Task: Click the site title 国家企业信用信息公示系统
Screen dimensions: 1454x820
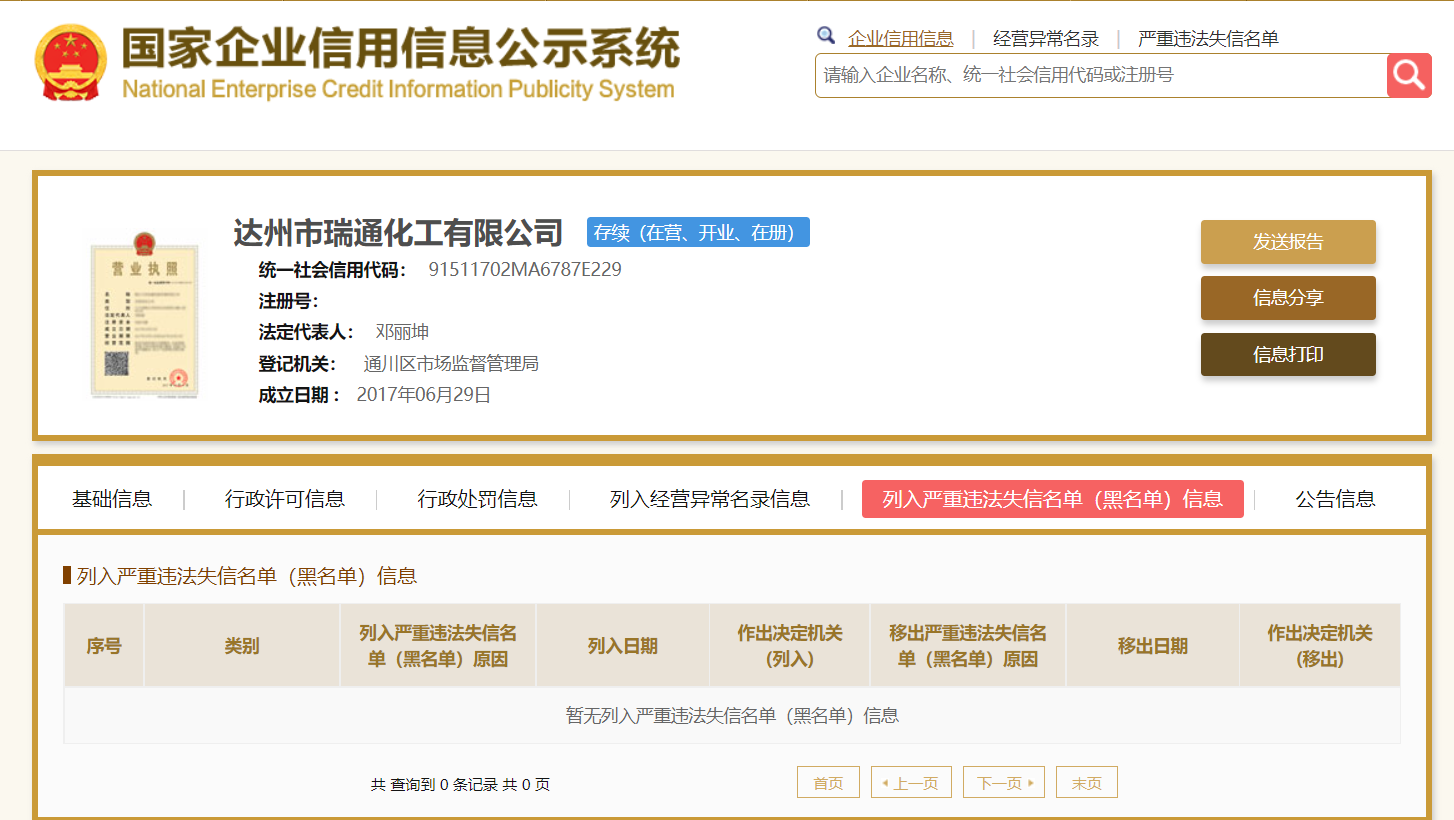Action: click(400, 47)
